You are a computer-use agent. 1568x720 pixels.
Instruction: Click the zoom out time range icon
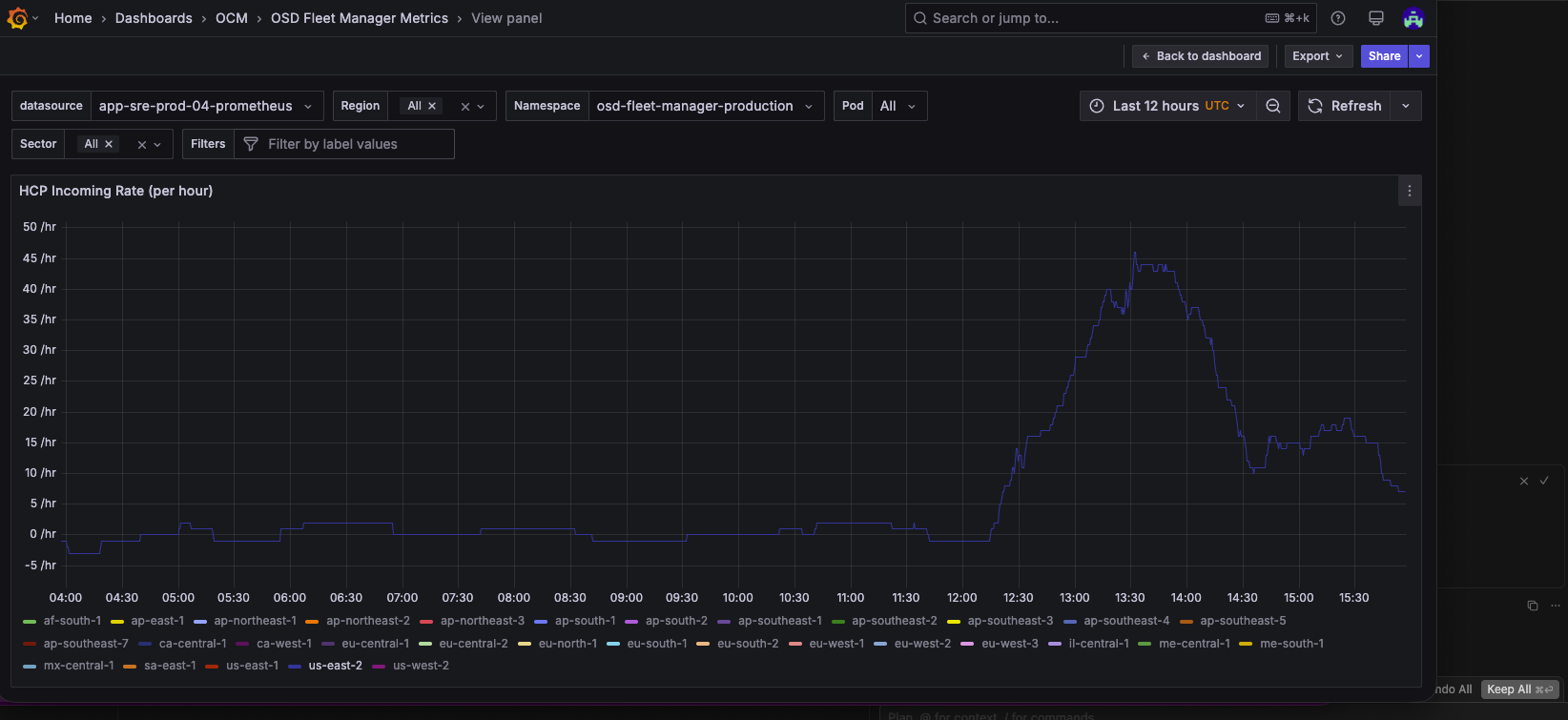click(x=1272, y=106)
